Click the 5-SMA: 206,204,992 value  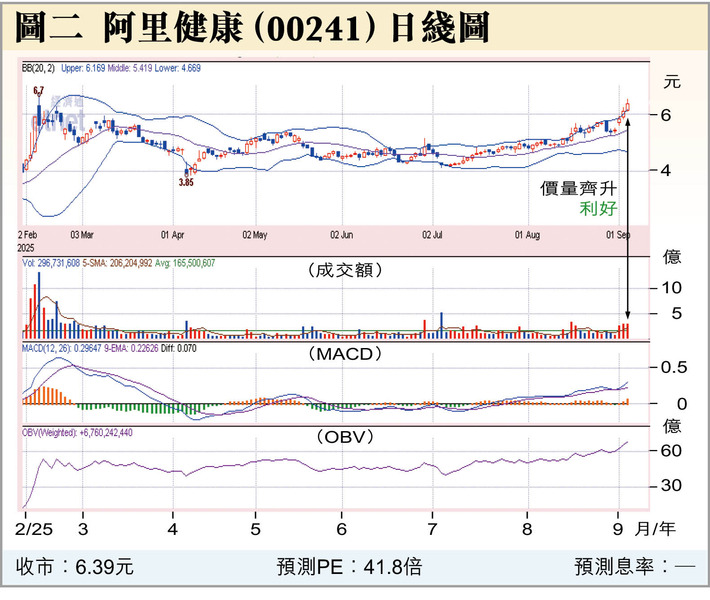pyautogui.click(x=117, y=263)
